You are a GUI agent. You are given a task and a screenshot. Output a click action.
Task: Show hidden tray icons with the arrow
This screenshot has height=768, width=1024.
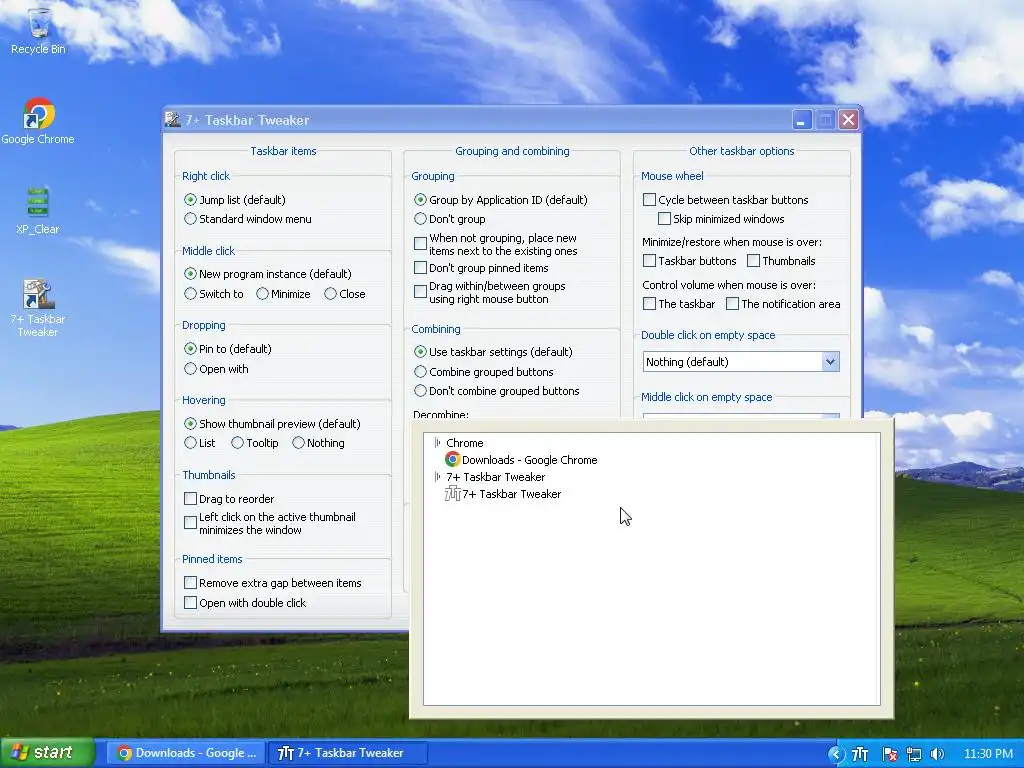tap(836, 754)
